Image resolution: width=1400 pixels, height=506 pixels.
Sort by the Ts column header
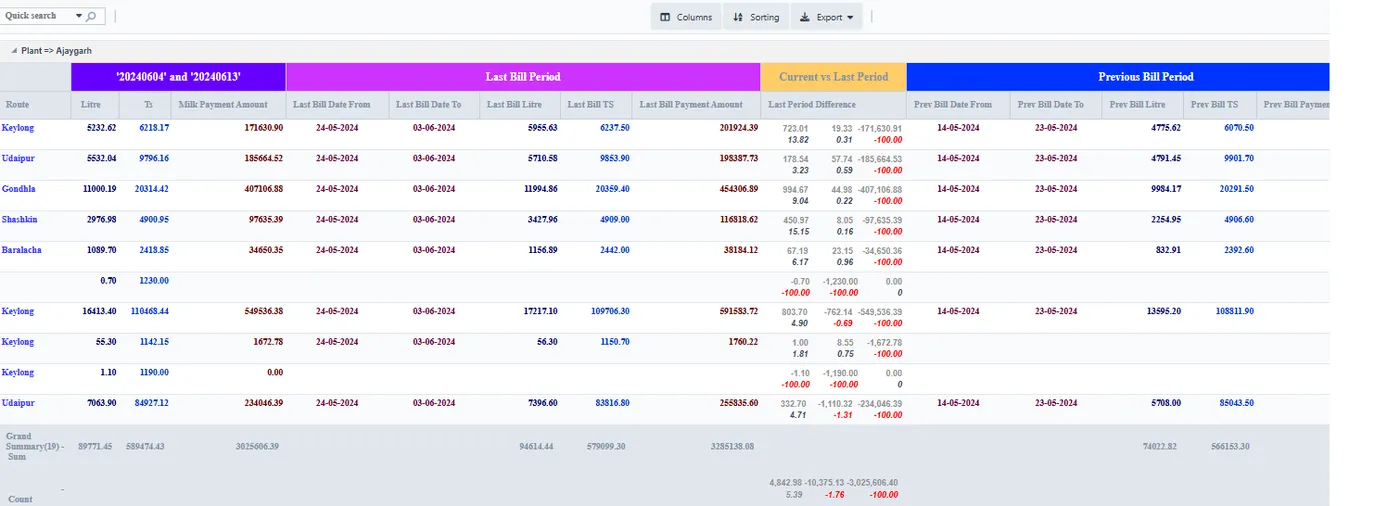click(x=146, y=105)
